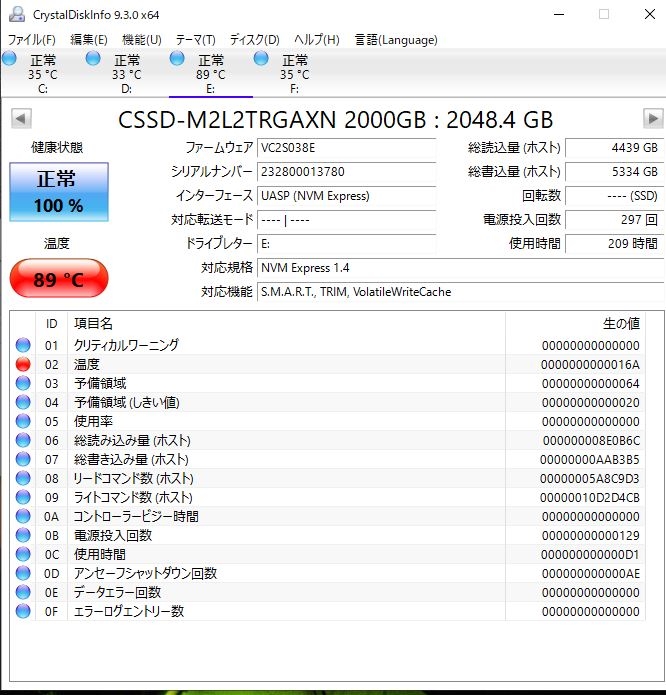Switch to disk C: 35 °C tab
The image size is (666, 695).
(x=43, y=74)
